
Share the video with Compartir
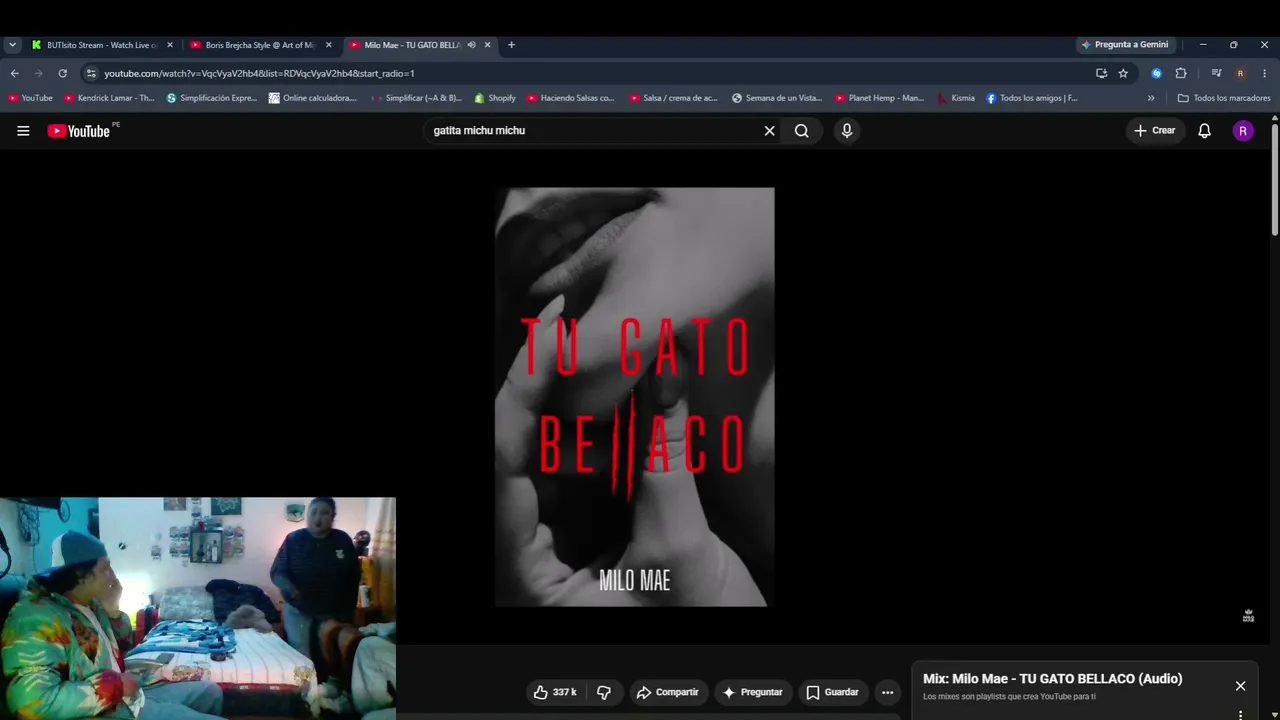tap(668, 692)
